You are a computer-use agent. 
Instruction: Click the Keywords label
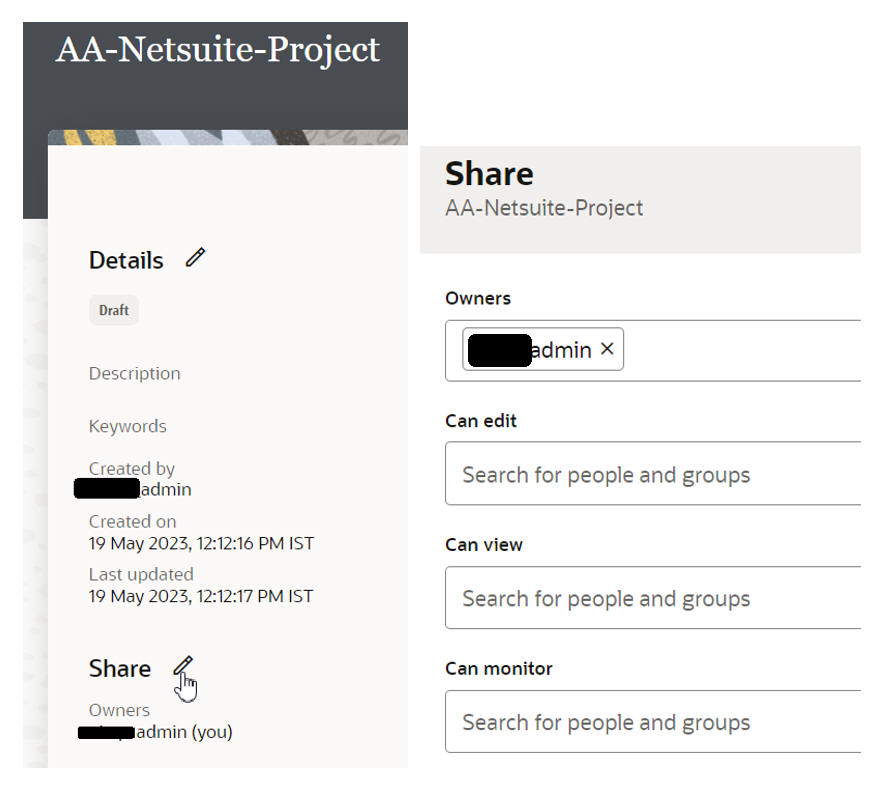point(128,426)
